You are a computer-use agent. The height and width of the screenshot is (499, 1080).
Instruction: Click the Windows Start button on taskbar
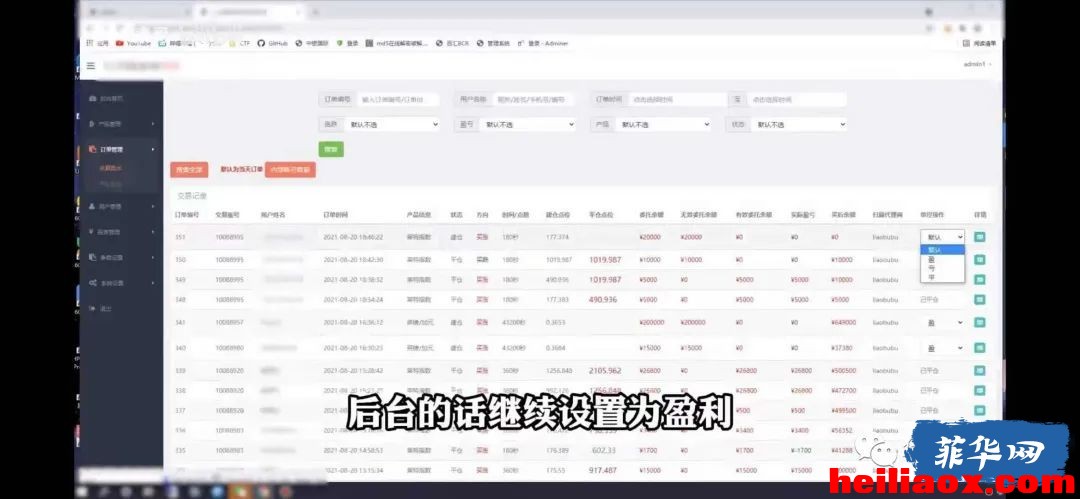pyautogui.click(x=83, y=492)
